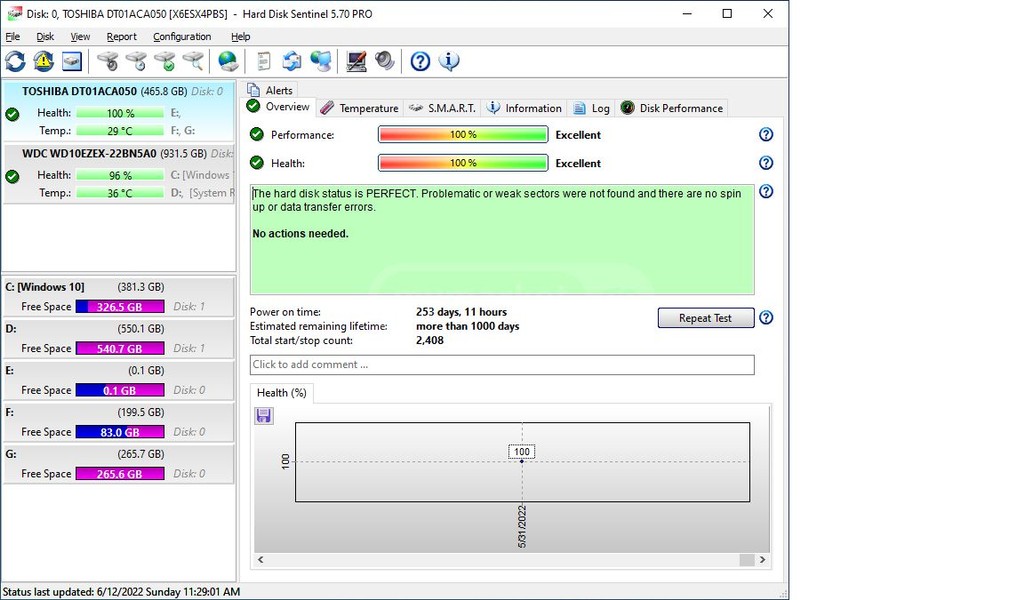Switch to the Disk Performance tab
Screen dimensions: 1024x600
672,108
